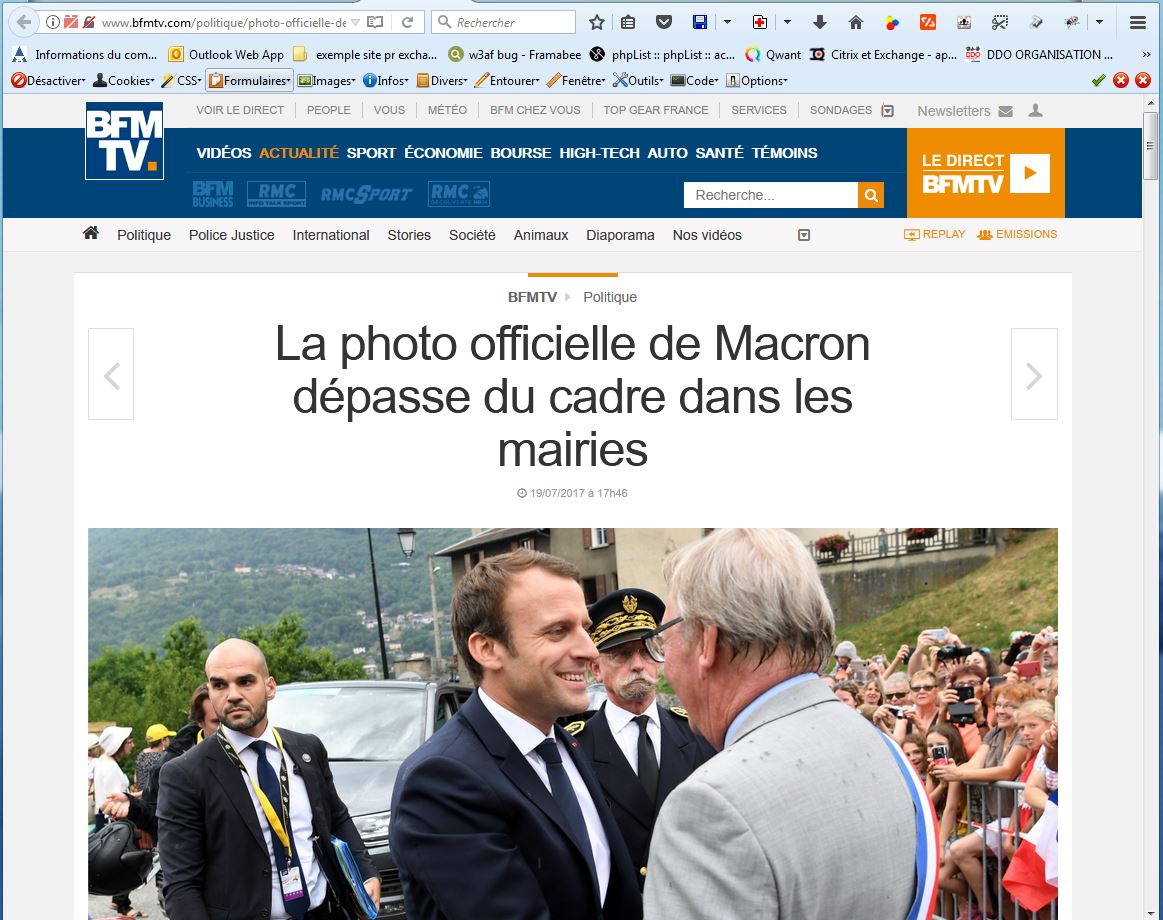
Task: Click in the BFMTV Recherche search field
Action: 771,195
